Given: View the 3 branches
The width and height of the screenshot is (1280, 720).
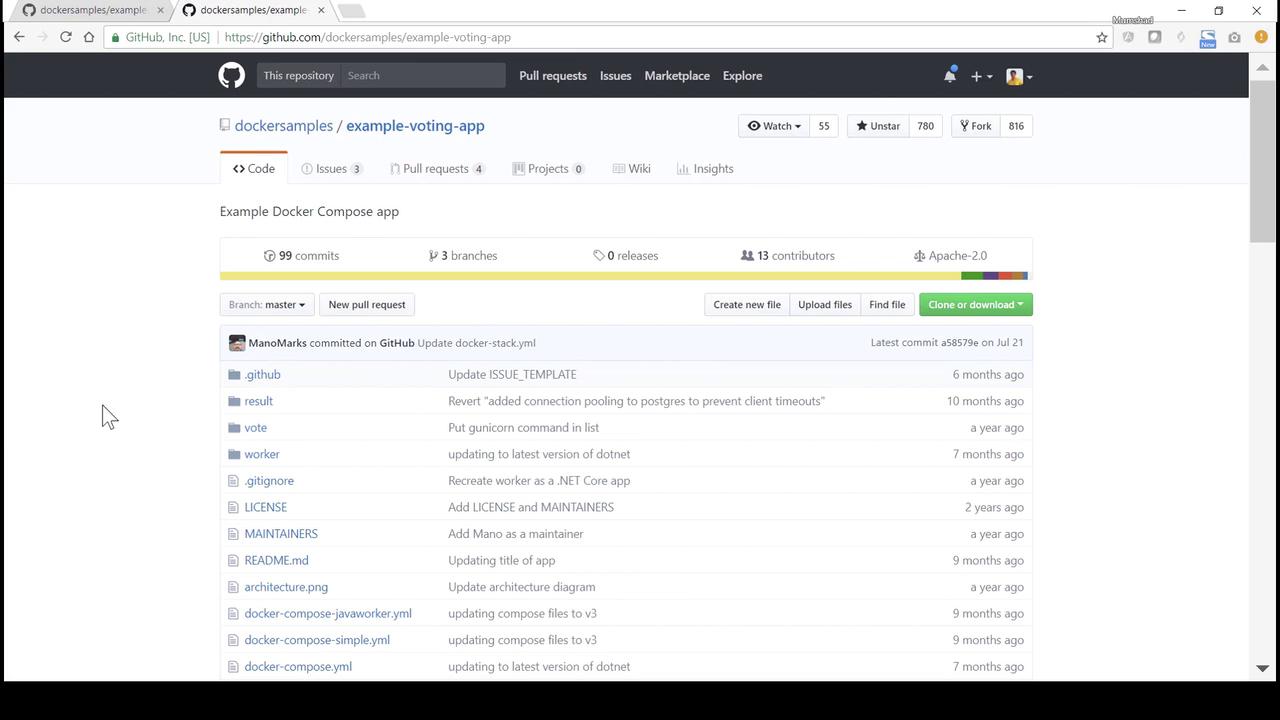Looking at the screenshot, I should point(463,256).
